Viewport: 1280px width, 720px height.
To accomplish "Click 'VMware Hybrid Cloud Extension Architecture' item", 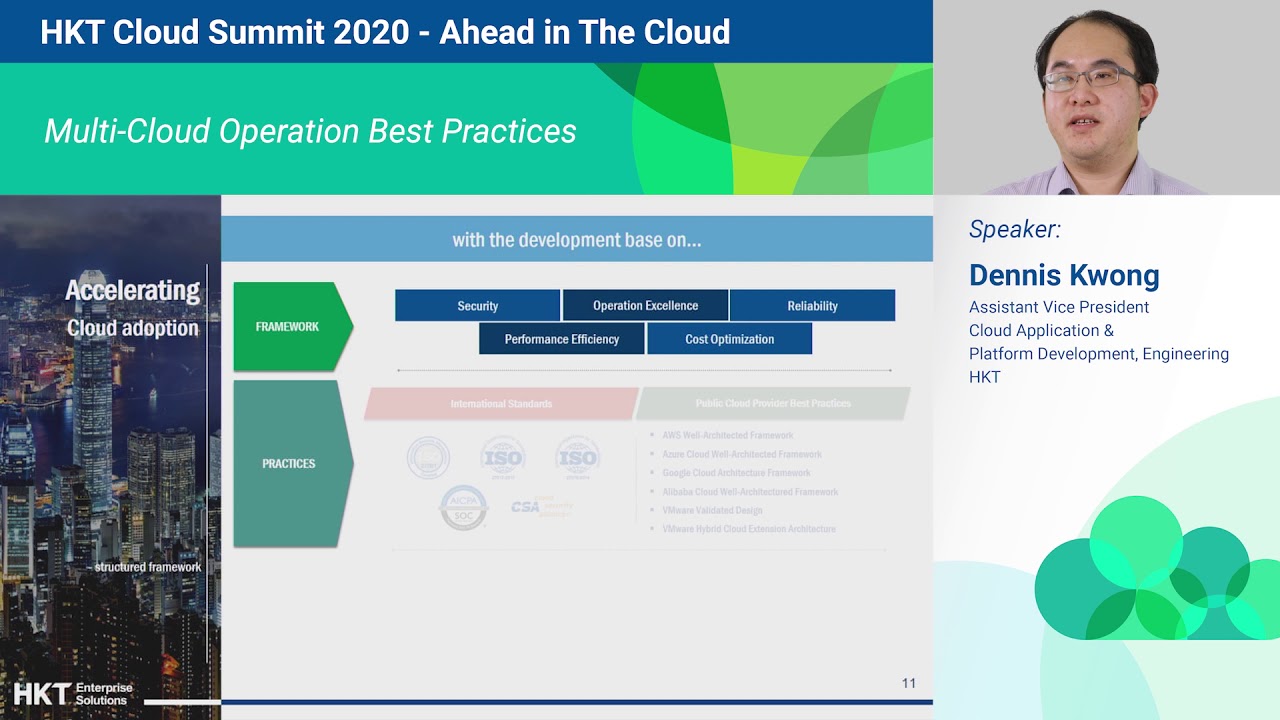I will (x=748, y=529).
